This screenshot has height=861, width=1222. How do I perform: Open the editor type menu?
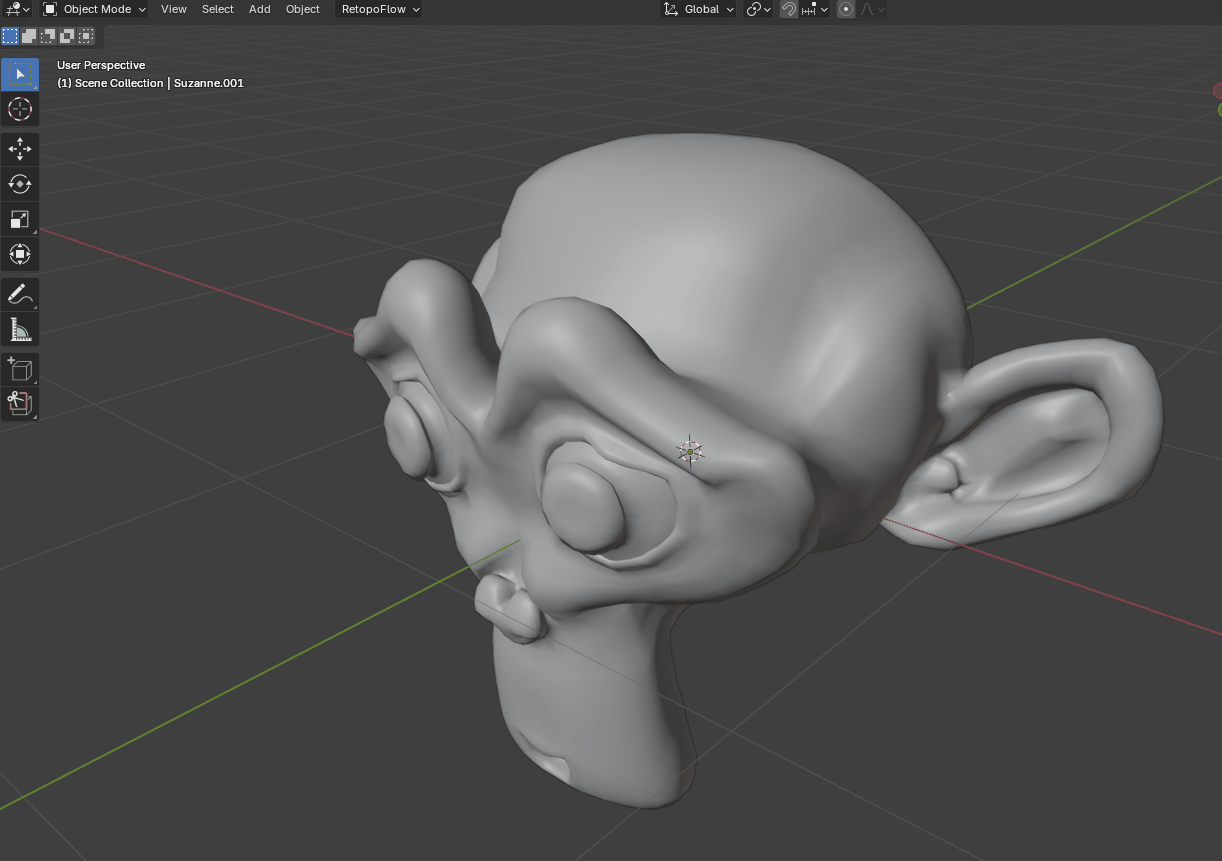tap(17, 9)
